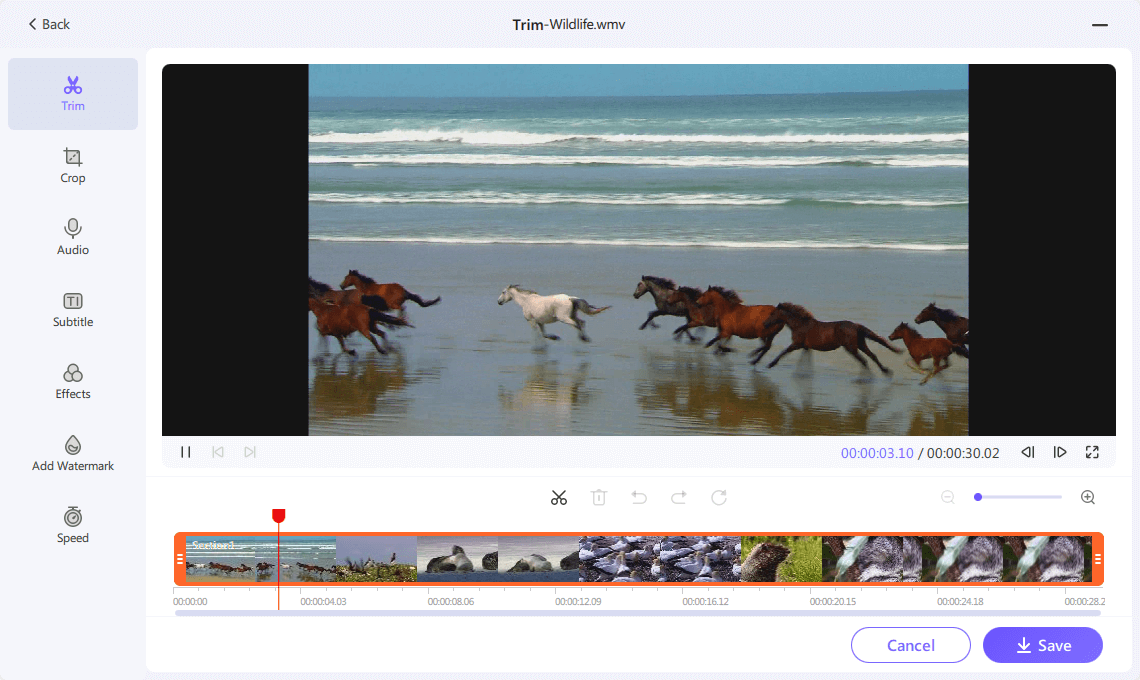This screenshot has height=680, width=1140.
Task: Open the Speed settings
Action: [x=73, y=526]
